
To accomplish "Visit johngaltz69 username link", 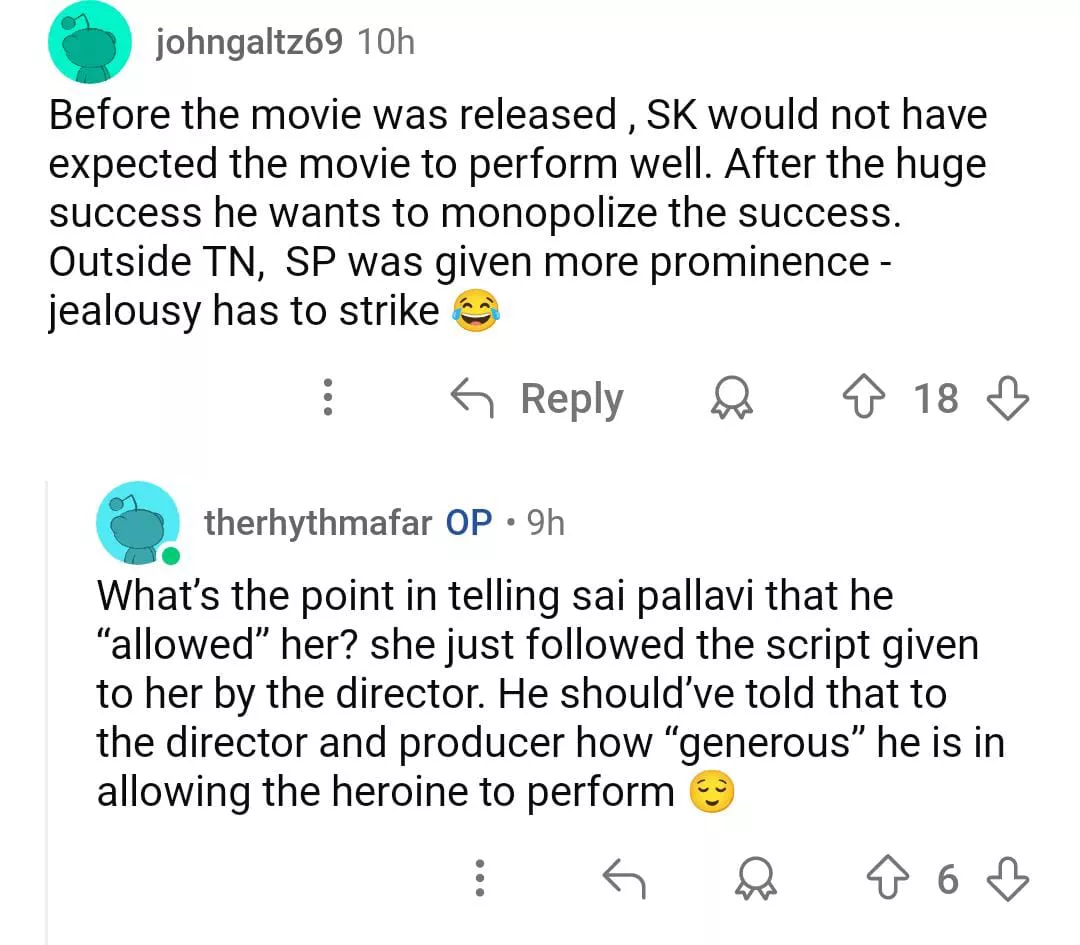I will tap(250, 42).
